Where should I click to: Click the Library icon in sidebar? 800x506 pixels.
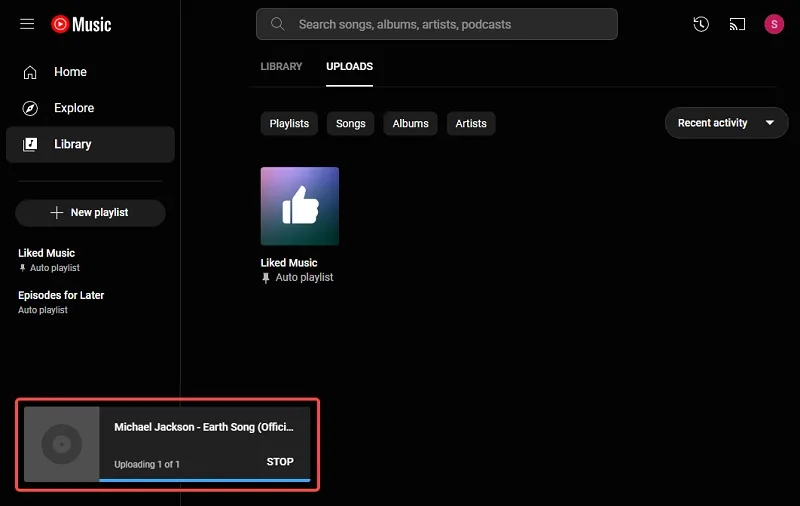[x=30, y=144]
